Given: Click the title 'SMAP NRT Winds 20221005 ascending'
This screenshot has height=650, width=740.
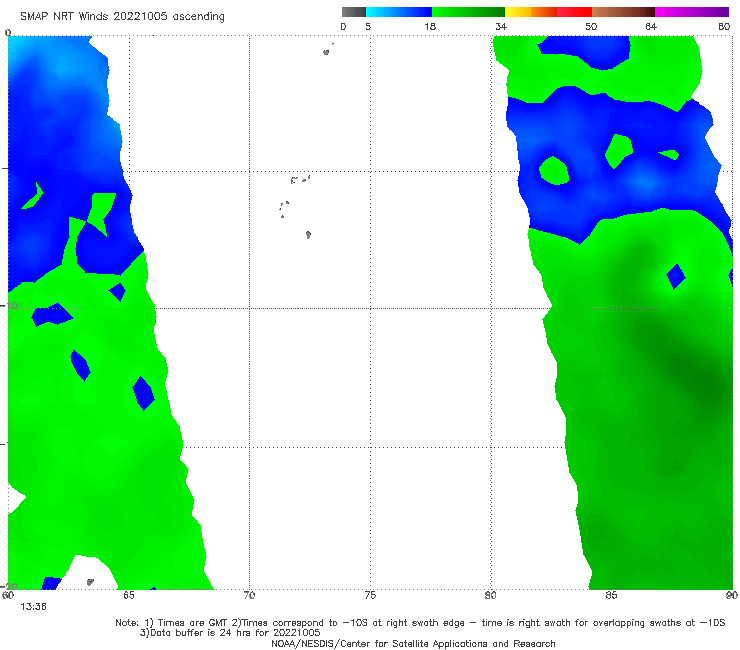Looking at the screenshot, I should [x=122, y=17].
